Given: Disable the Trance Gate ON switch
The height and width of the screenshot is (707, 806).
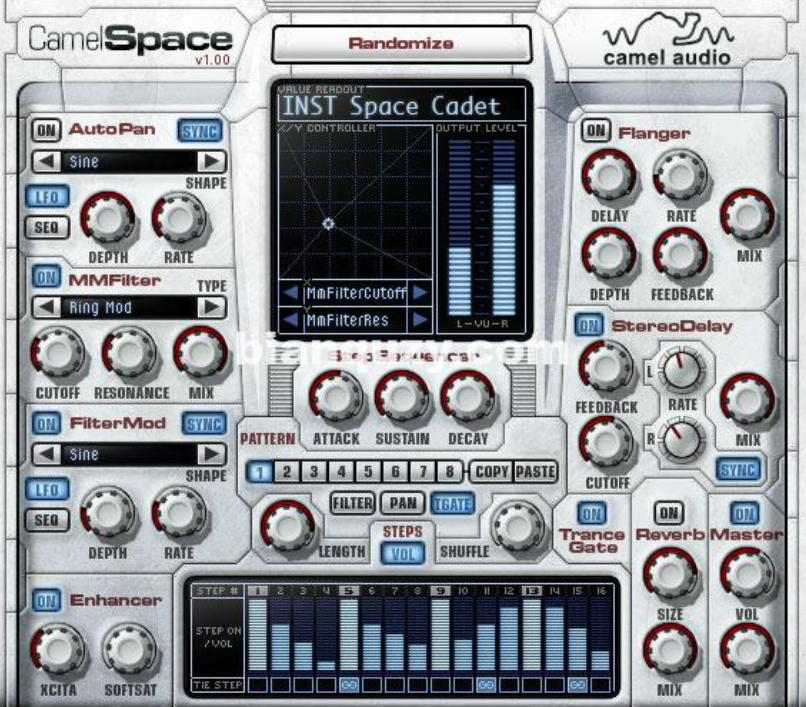Looking at the screenshot, I should point(592,514).
